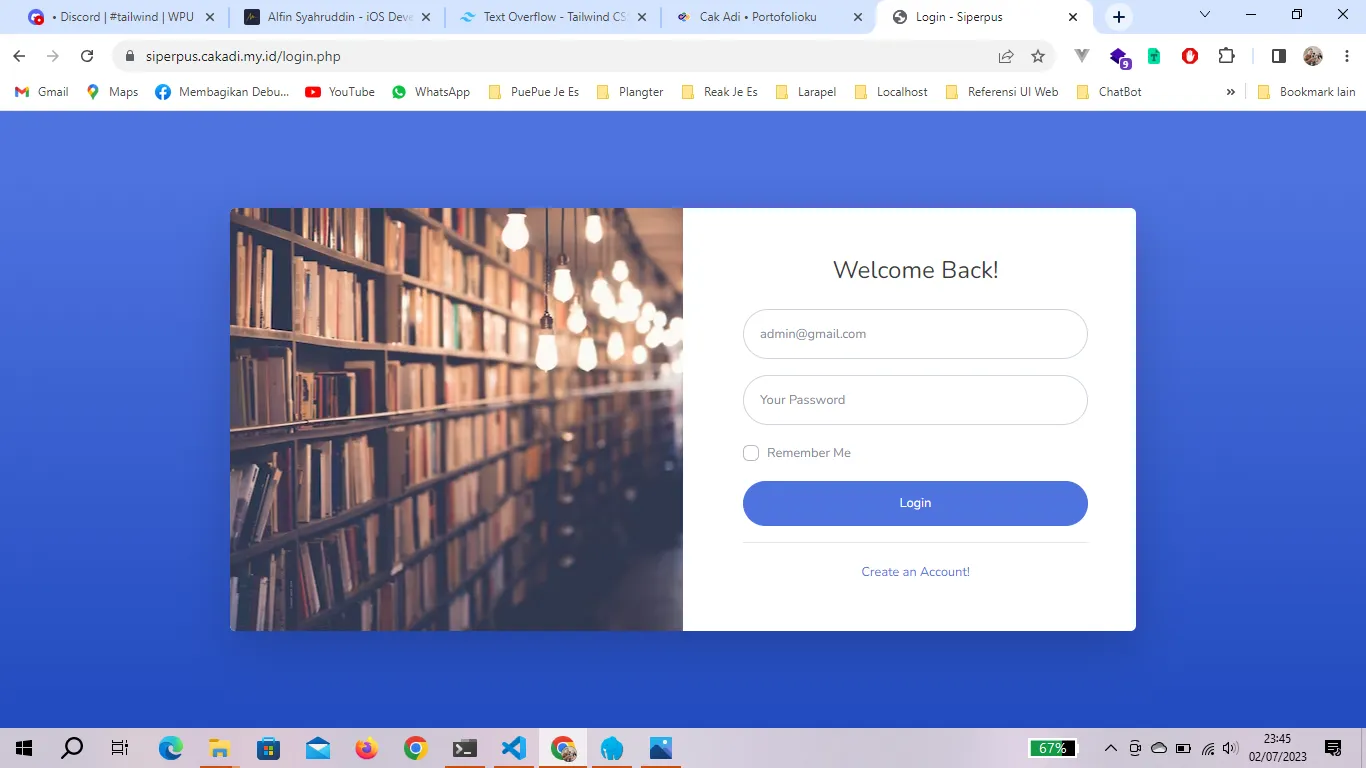
Task: Click the green T extension icon
Action: [1154, 57]
